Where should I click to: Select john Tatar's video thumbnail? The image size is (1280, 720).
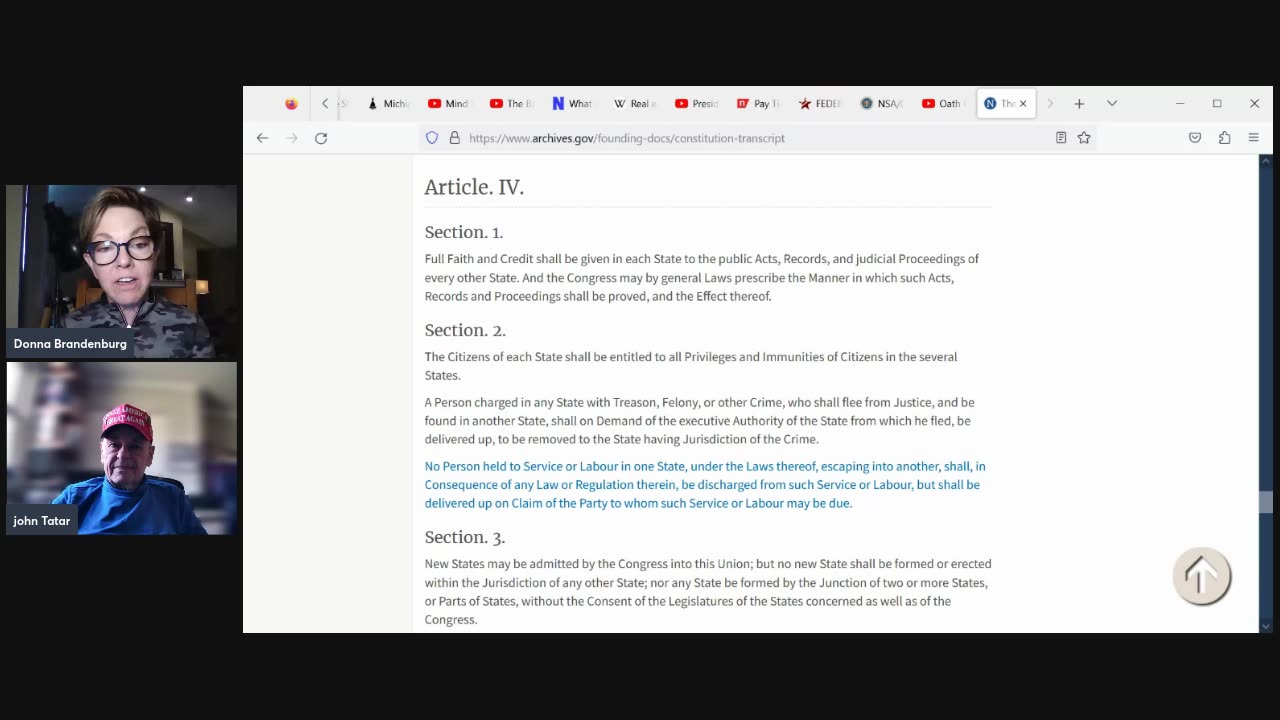click(x=122, y=448)
